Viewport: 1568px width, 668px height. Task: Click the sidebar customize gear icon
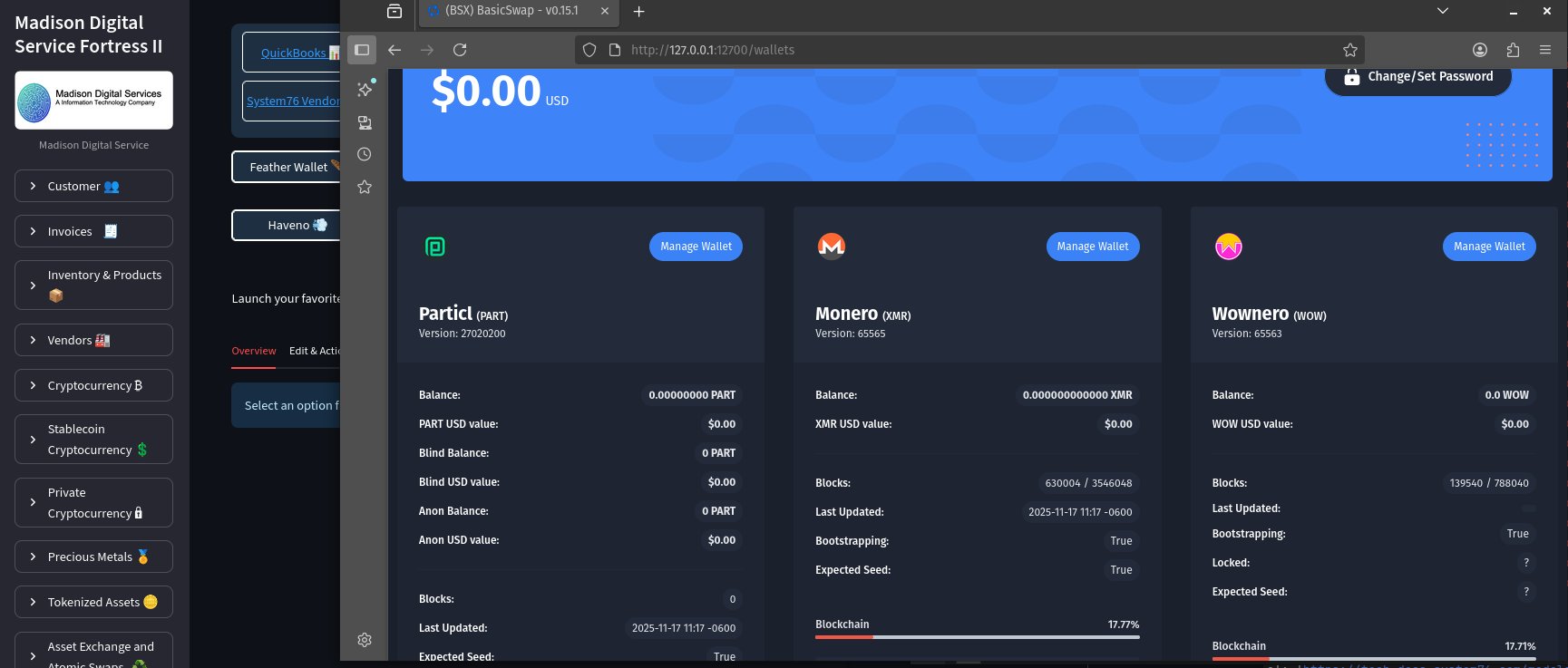coord(365,640)
